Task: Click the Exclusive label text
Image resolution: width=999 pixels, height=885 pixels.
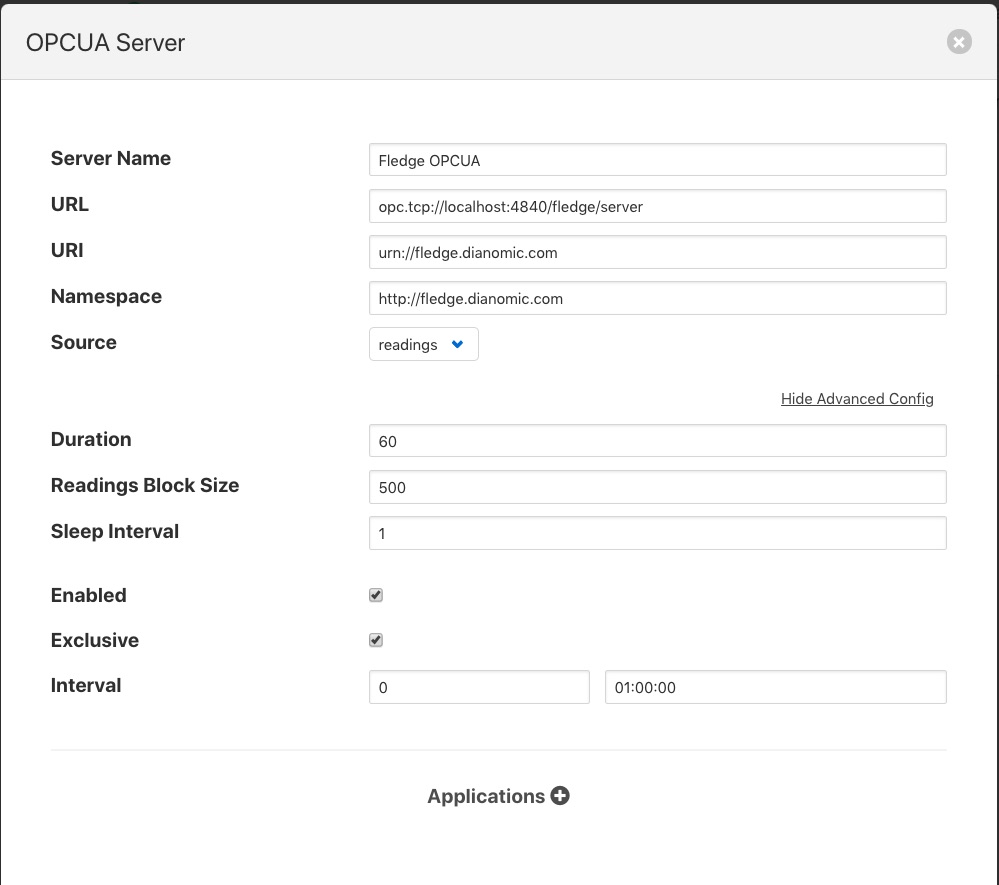Action: (95, 640)
